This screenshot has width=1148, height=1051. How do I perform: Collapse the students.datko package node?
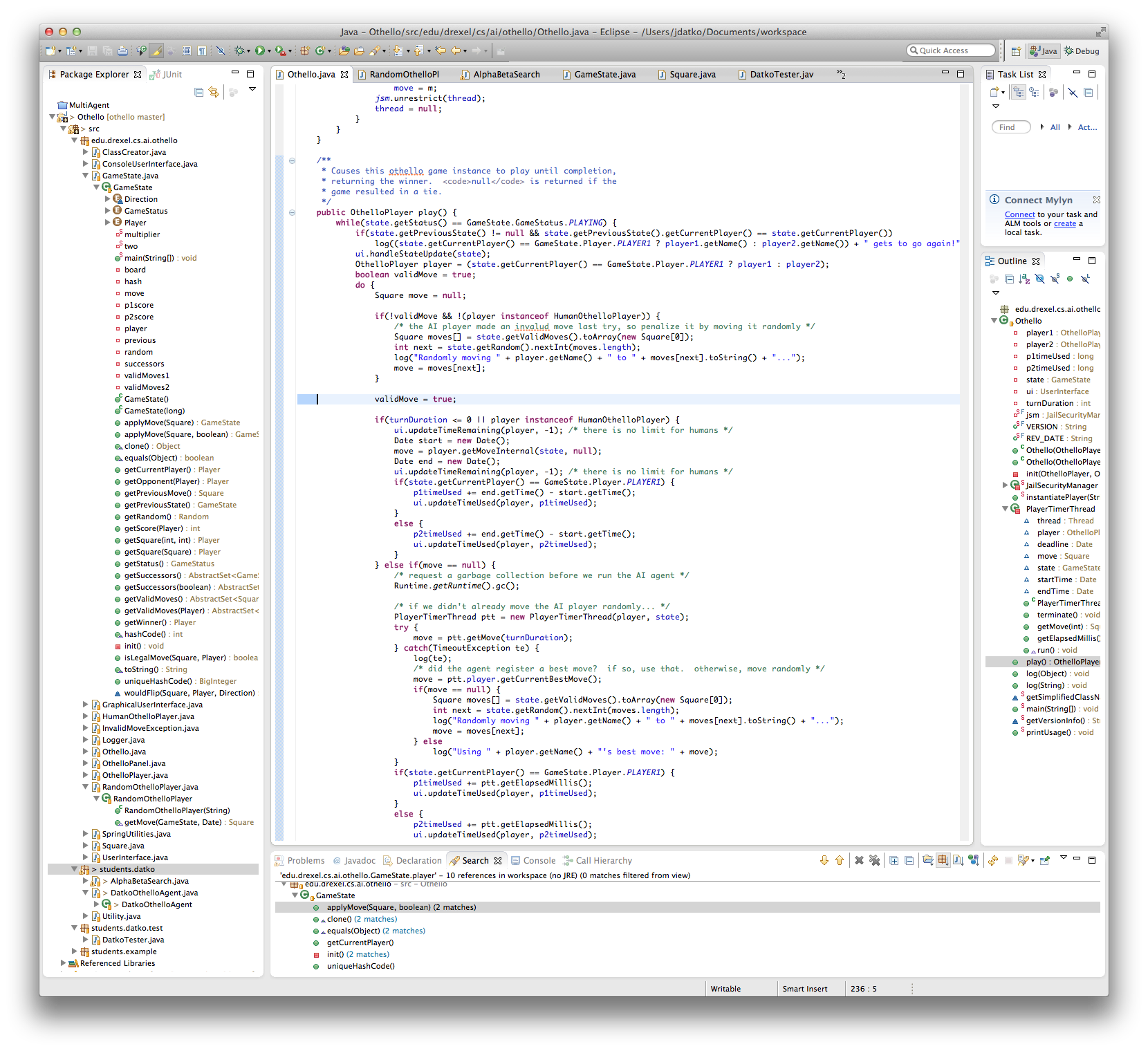click(75, 869)
